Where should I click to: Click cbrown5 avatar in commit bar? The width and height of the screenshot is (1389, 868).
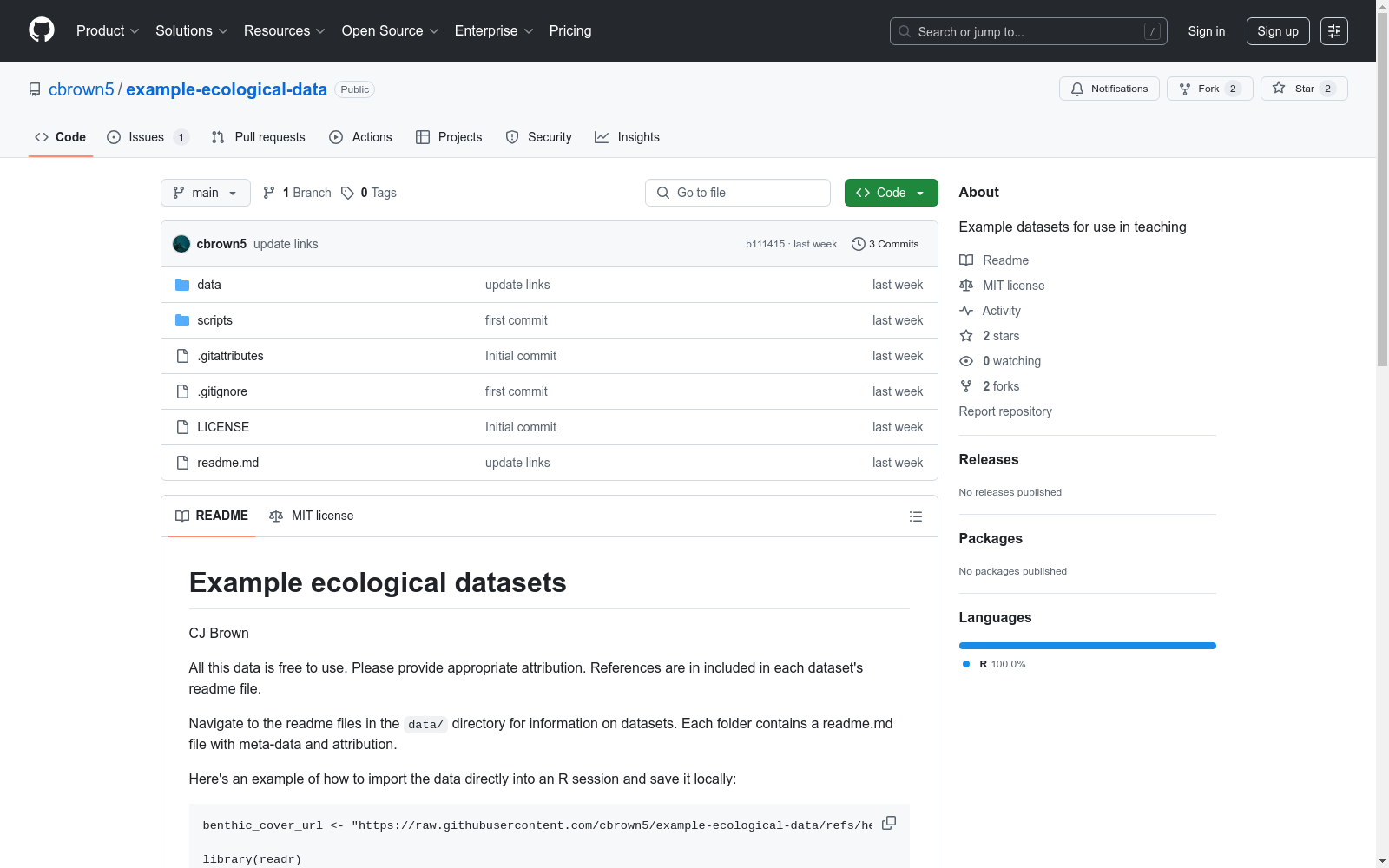[x=181, y=244]
